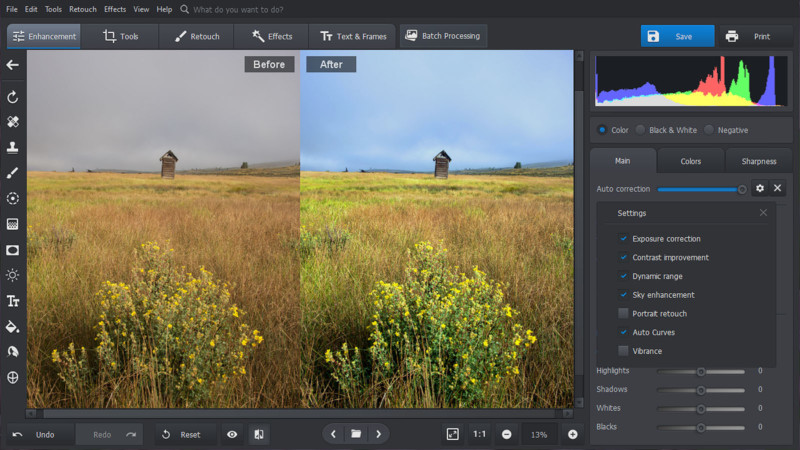
Task: Uncheck Contrast improvement
Action: pyautogui.click(x=623, y=257)
